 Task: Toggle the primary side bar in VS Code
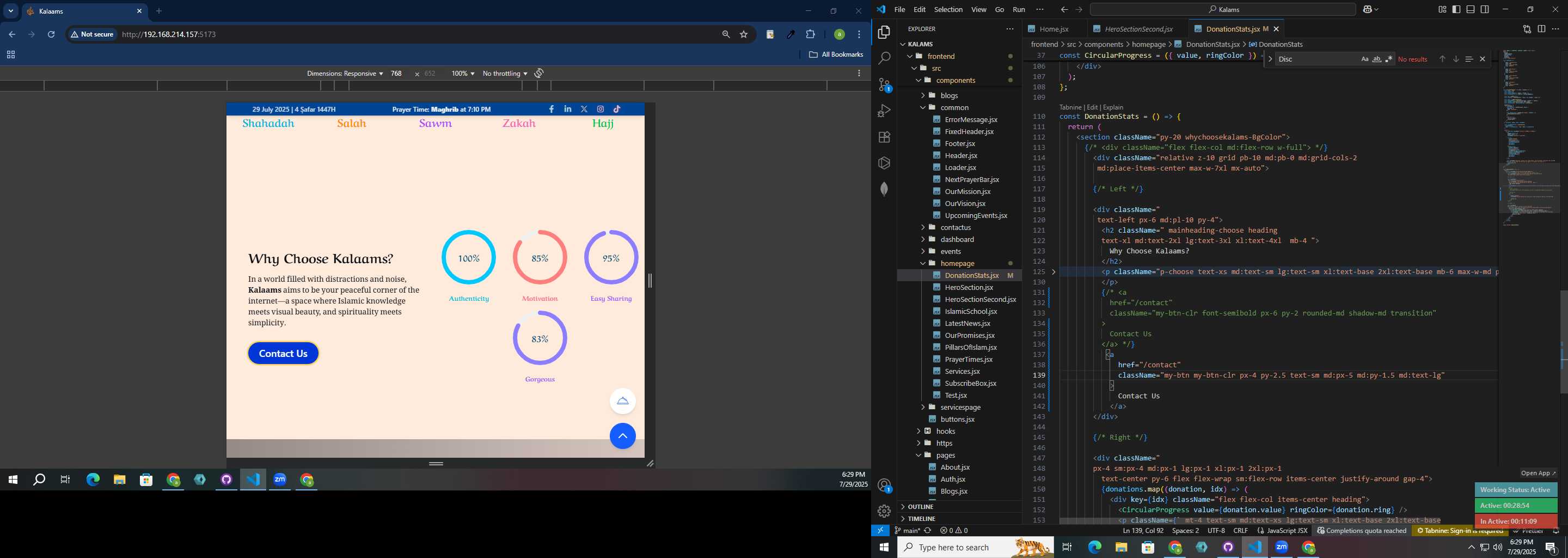pyautogui.click(x=1456, y=10)
